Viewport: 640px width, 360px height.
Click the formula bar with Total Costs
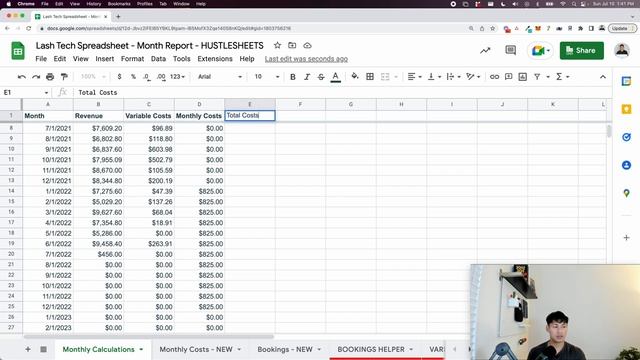point(343,93)
